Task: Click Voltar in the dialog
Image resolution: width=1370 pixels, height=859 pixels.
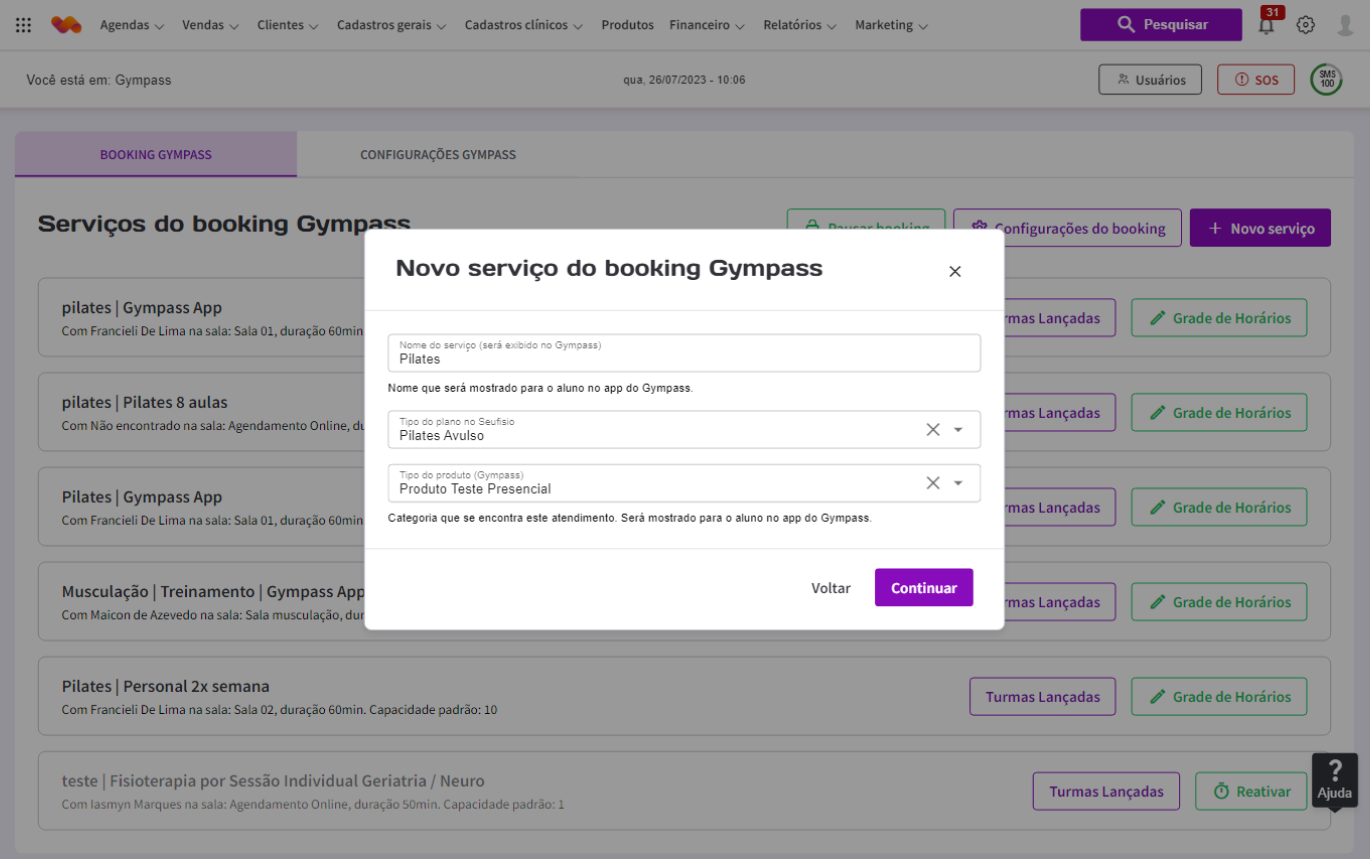Action: coord(831,588)
